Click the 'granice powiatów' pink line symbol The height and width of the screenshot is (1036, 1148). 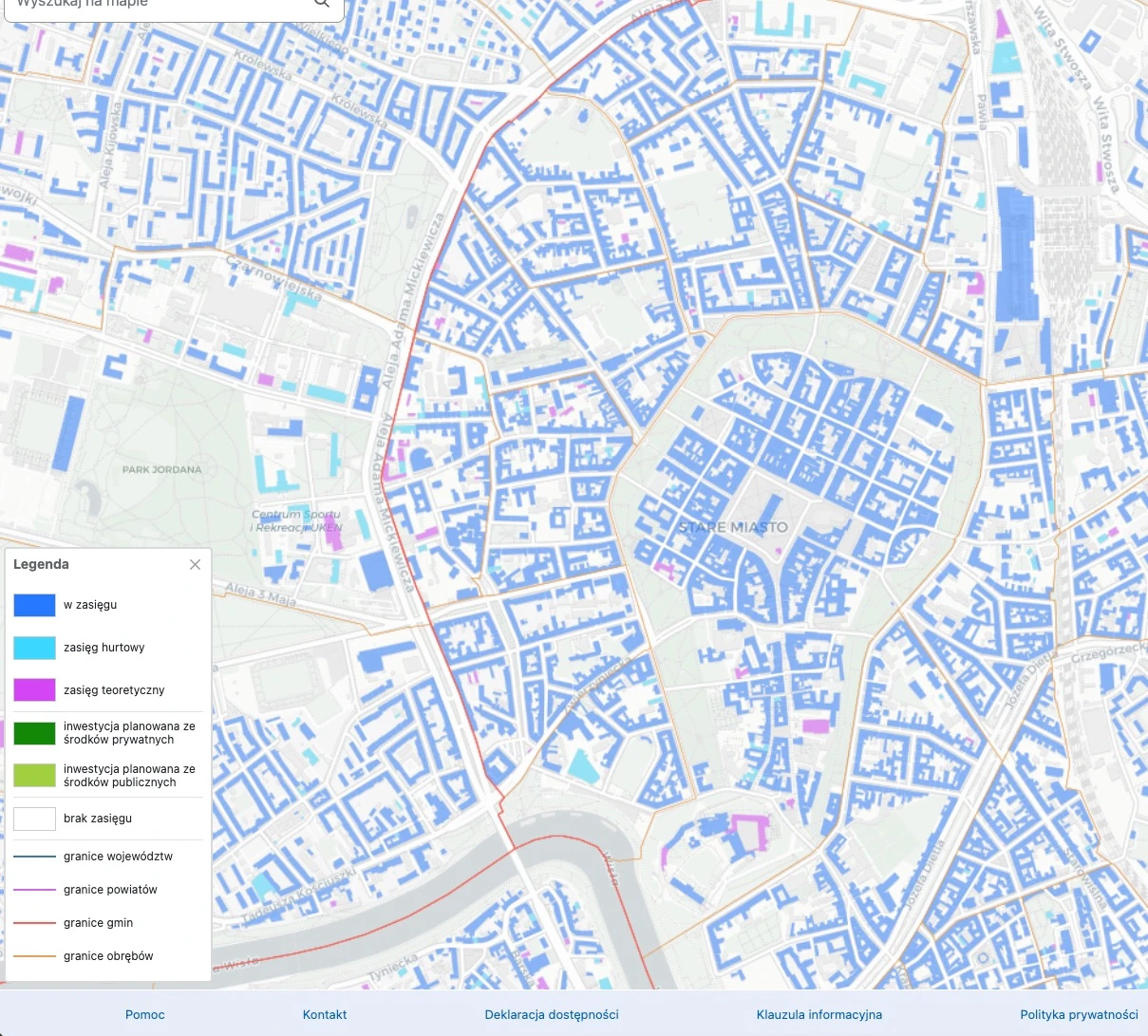tap(34, 889)
